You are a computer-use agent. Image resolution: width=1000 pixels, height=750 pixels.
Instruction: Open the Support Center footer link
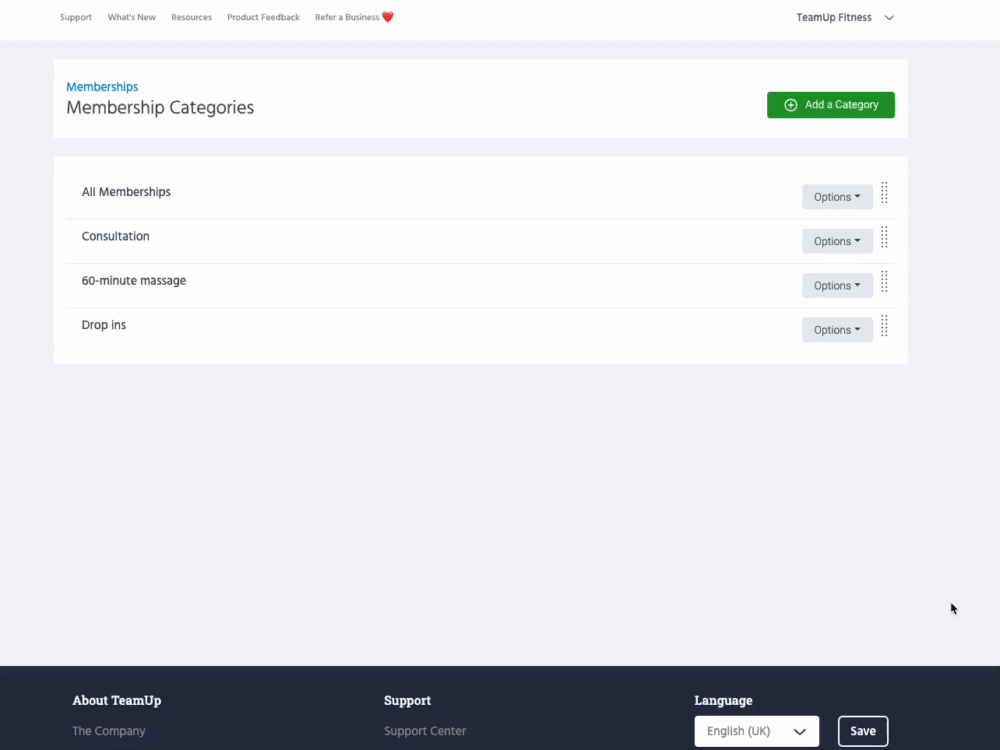coord(425,731)
